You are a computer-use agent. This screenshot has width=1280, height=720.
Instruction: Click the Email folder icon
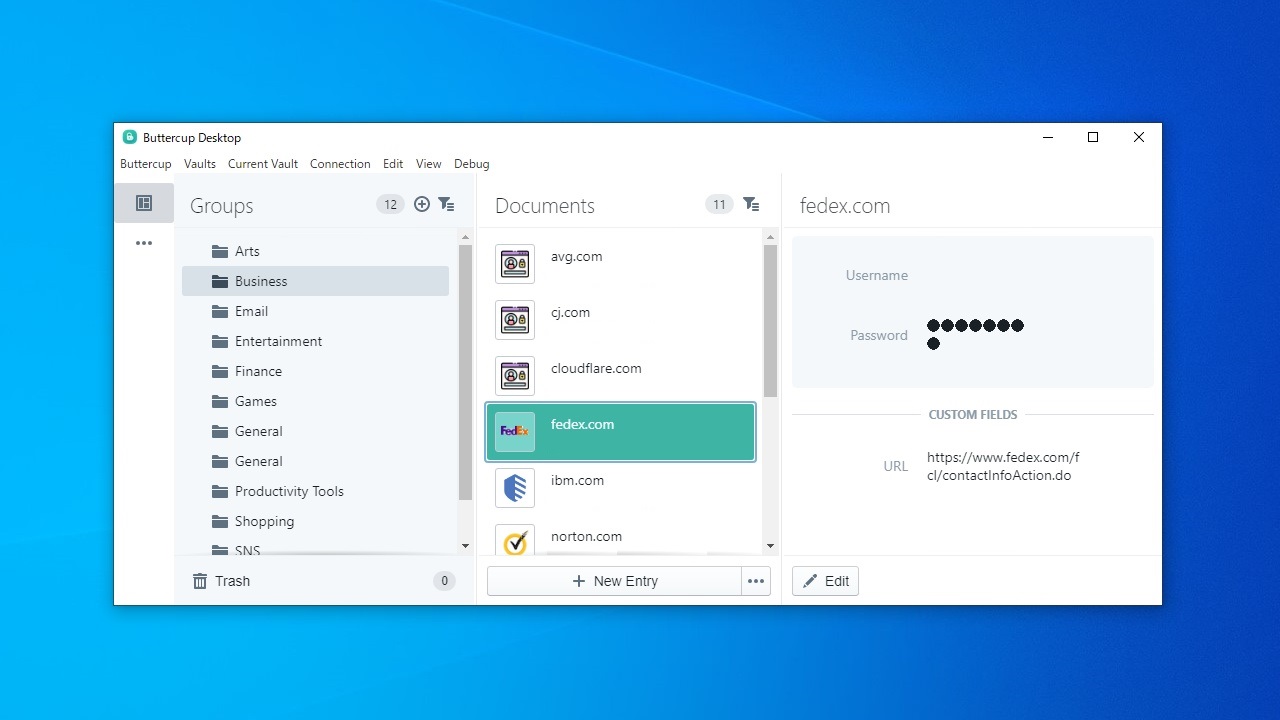pos(220,311)
